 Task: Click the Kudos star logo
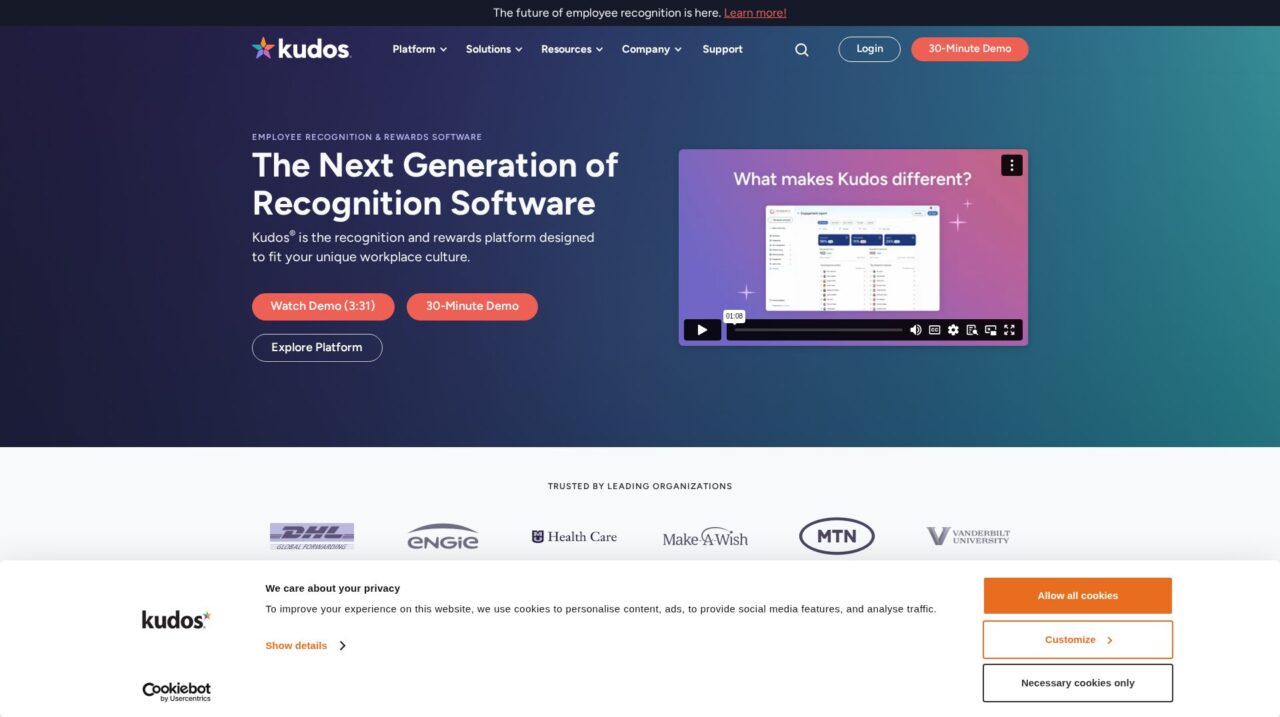click(263, 47)
